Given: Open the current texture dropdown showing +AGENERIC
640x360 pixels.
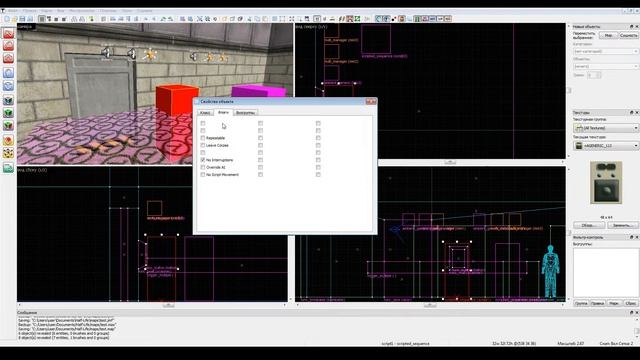Looking at the screenshot, I should [x=606, y=146].
